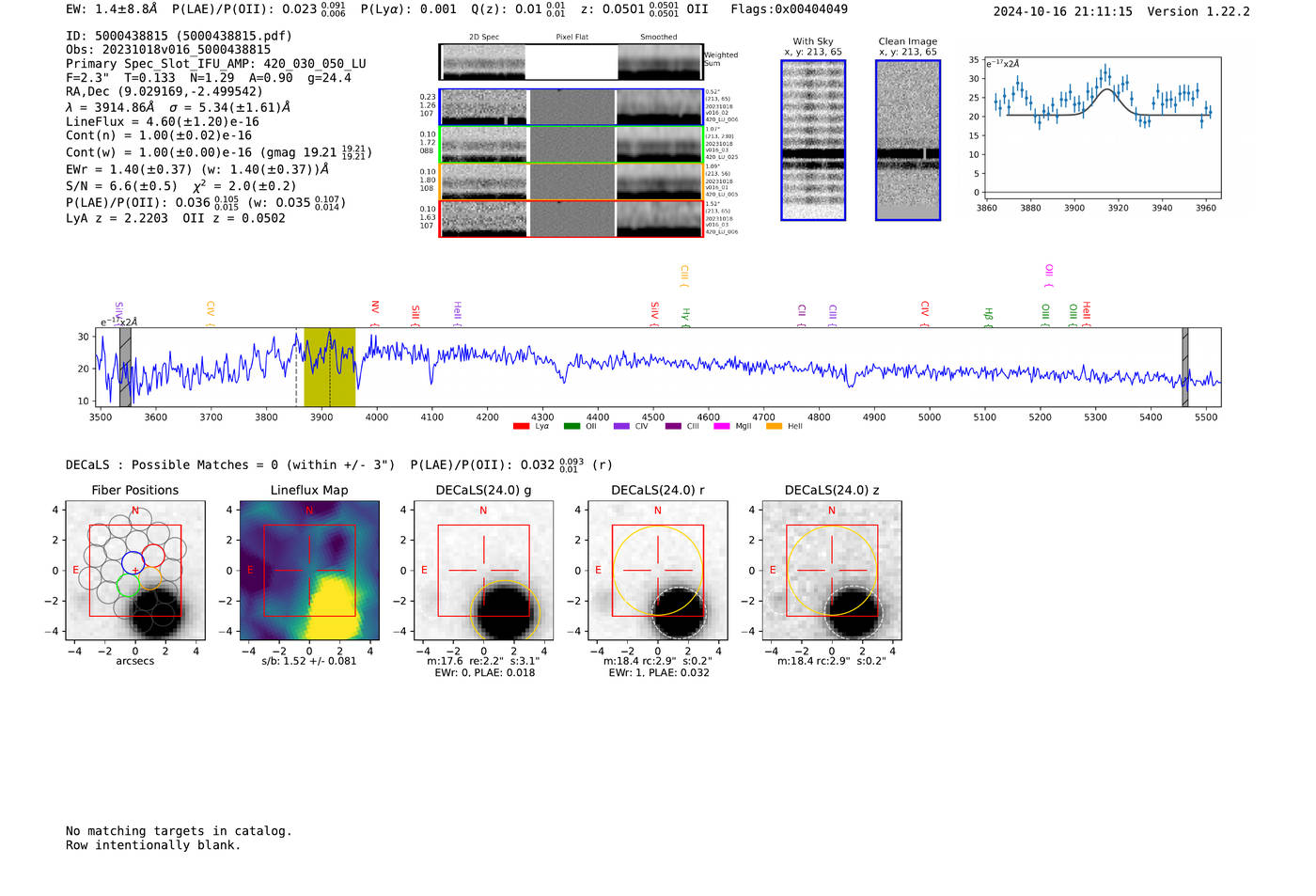Screen dimensions: 1316x896
Task: Select the orange-bordered fiber spectrum row
Action: pyautogui.click(x=572, y=181)
